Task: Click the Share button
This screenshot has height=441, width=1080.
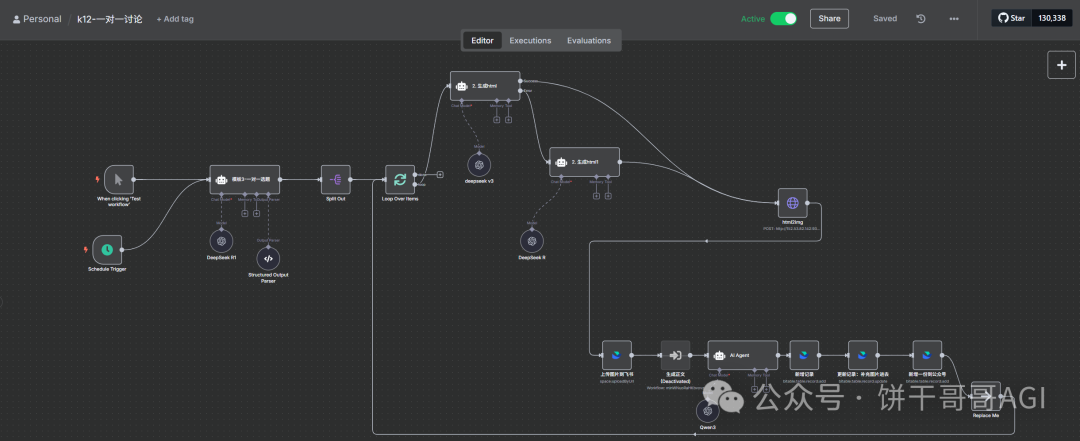Action: click(829, 19)
